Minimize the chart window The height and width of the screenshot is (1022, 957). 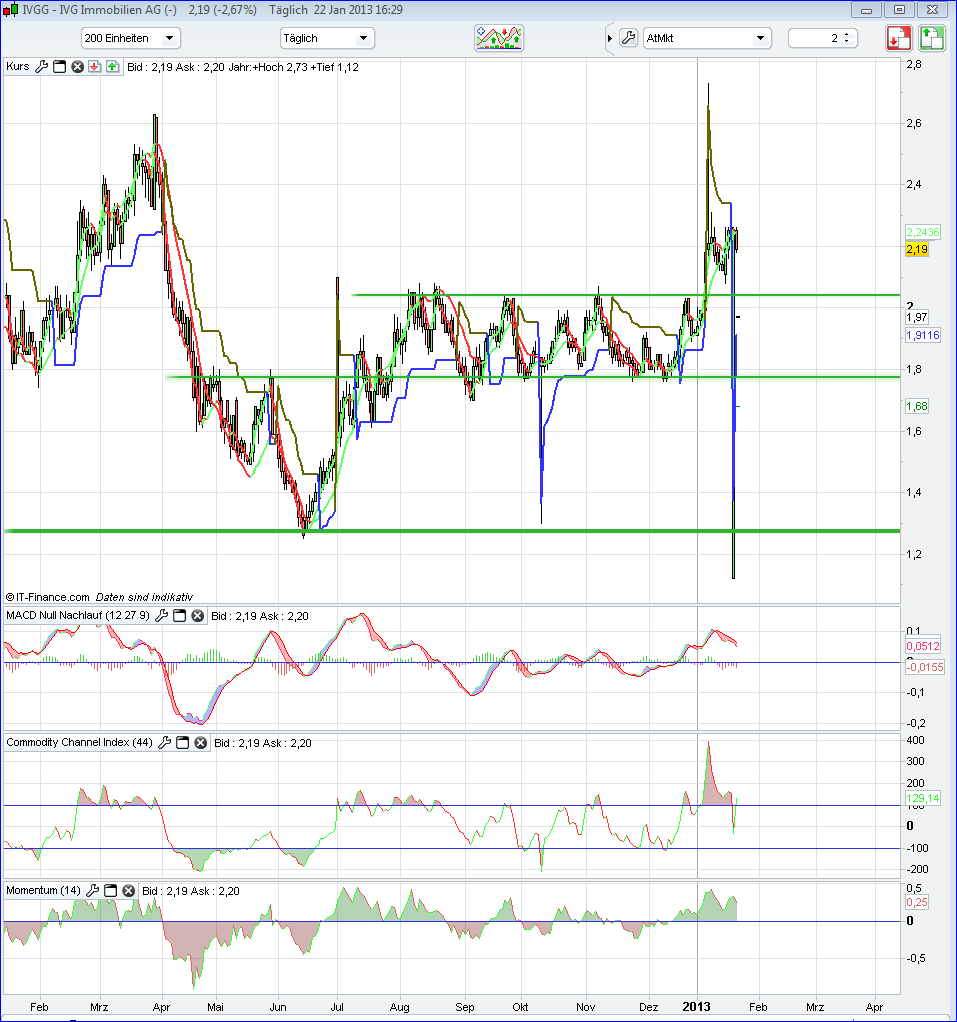click(x=866, y=10)
